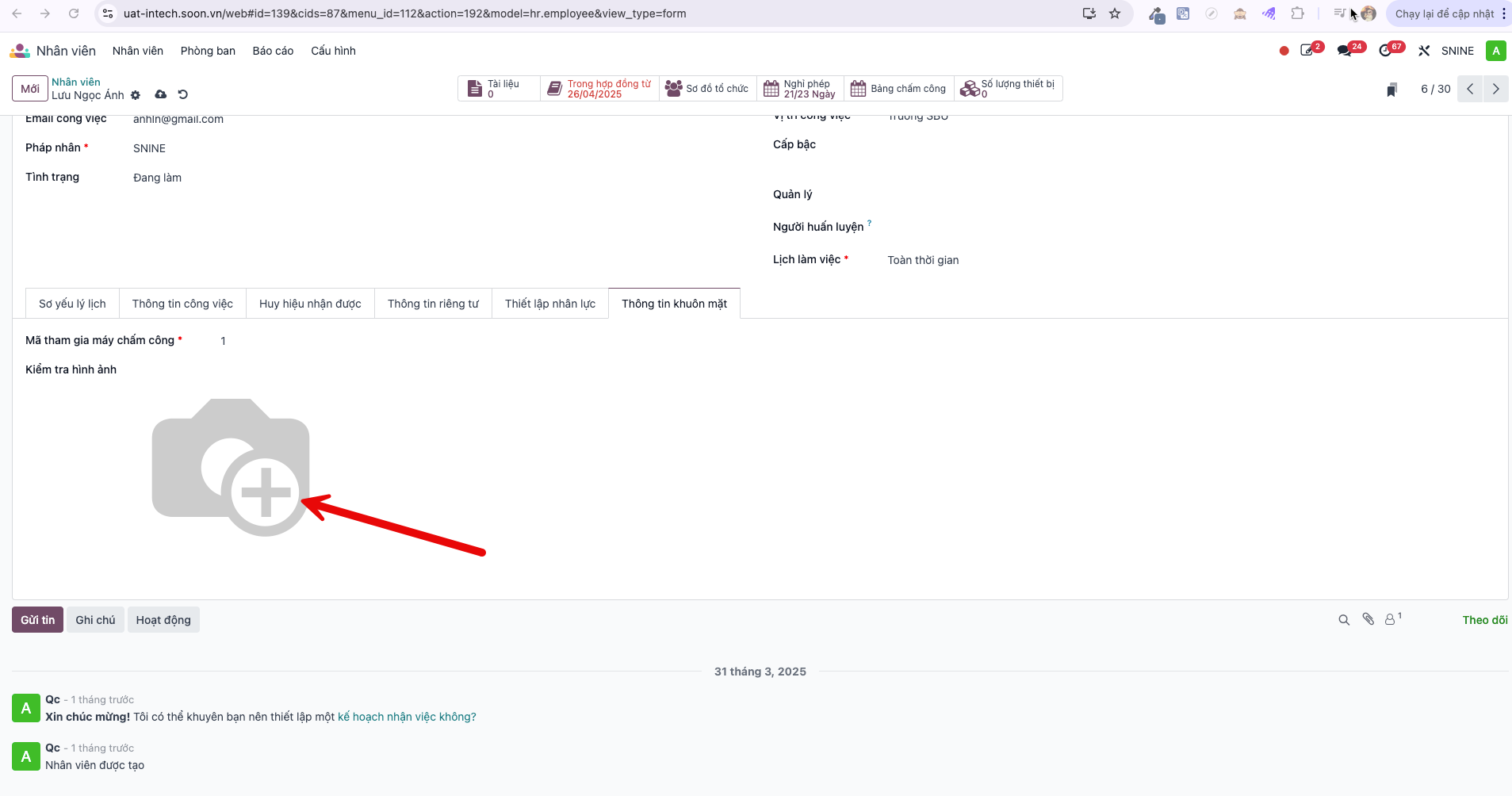Switch to Thông tin riêng tư tab
The height and width of the screenshot is (796, 1512).
(x=433, y=304)
